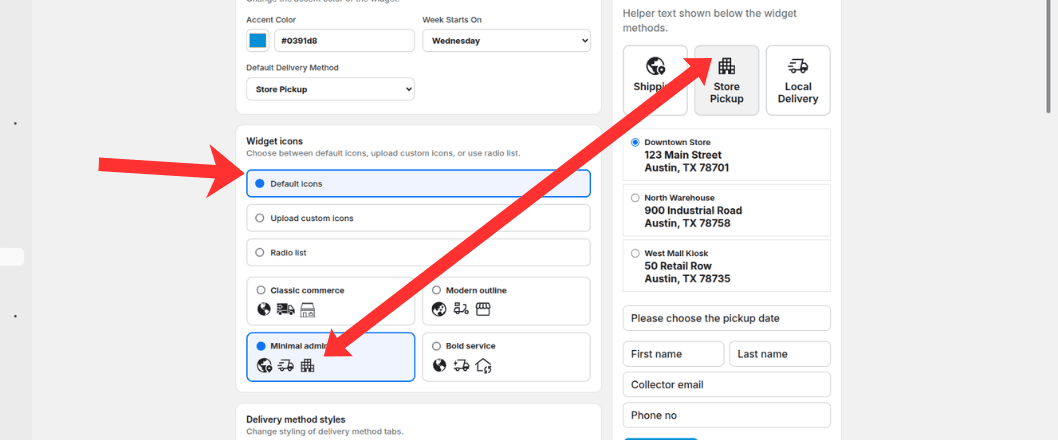Click the Modern outline delivery cart icon
Screen dimensions: 1058x440
coord(462,310)
